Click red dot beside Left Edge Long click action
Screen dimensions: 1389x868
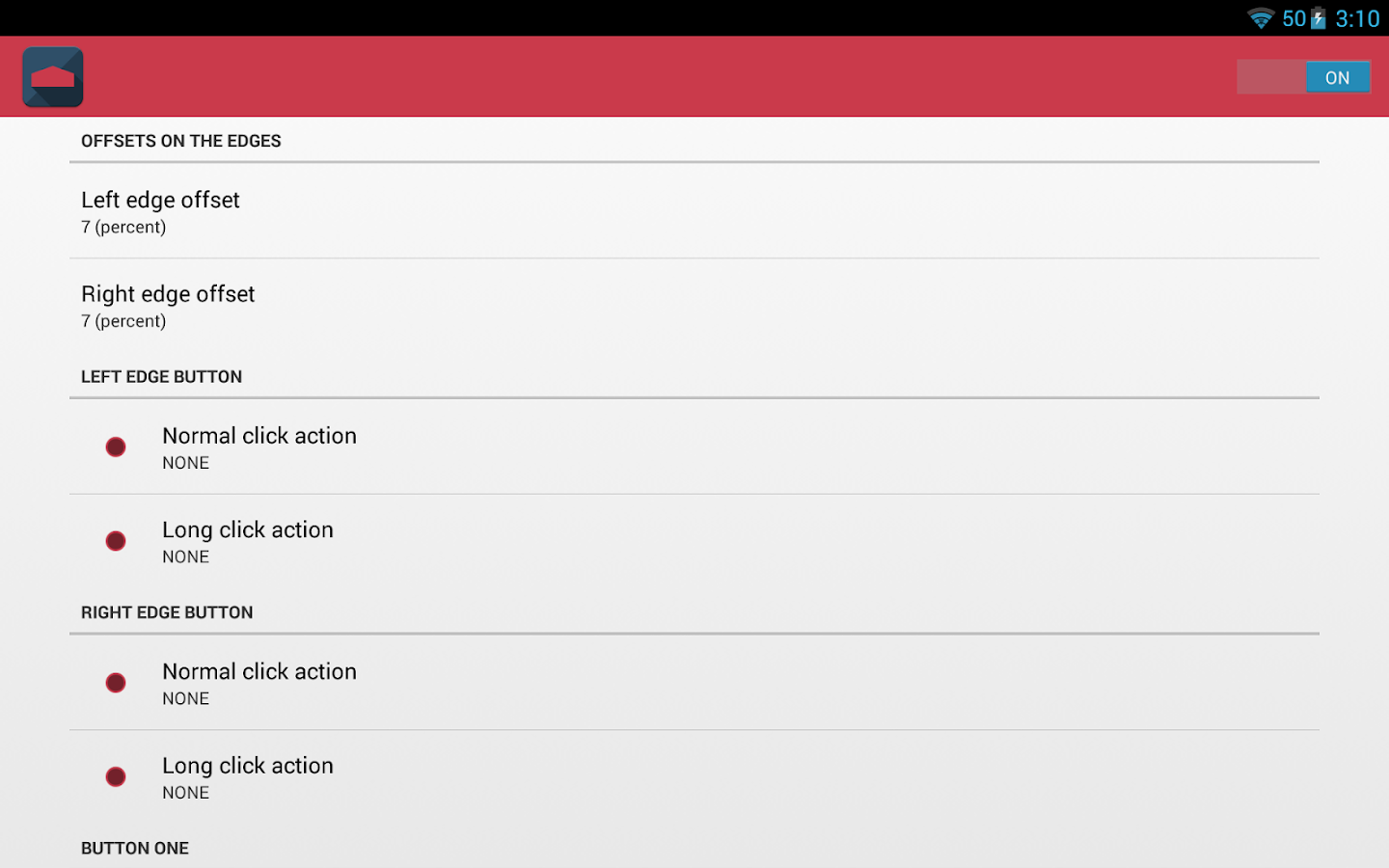pos(116,541)
